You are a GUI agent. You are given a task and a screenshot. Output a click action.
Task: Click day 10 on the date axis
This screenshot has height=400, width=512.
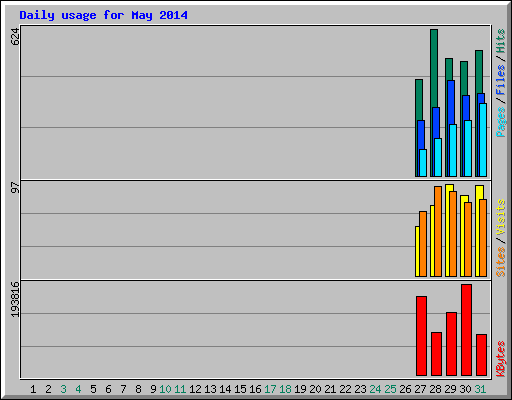[x=165, y=389]
